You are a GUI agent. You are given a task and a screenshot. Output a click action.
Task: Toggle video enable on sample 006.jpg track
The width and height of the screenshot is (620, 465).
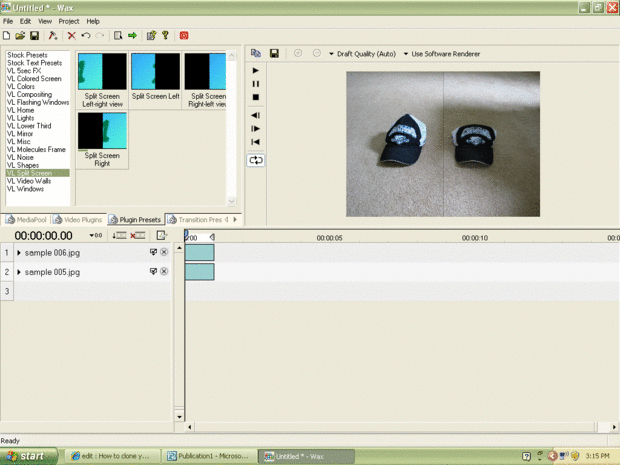point(153,252)
